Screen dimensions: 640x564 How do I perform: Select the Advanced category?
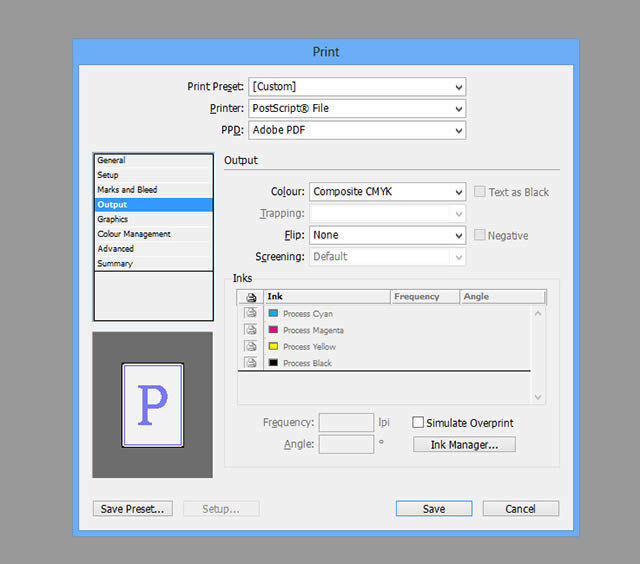point(153,249)
